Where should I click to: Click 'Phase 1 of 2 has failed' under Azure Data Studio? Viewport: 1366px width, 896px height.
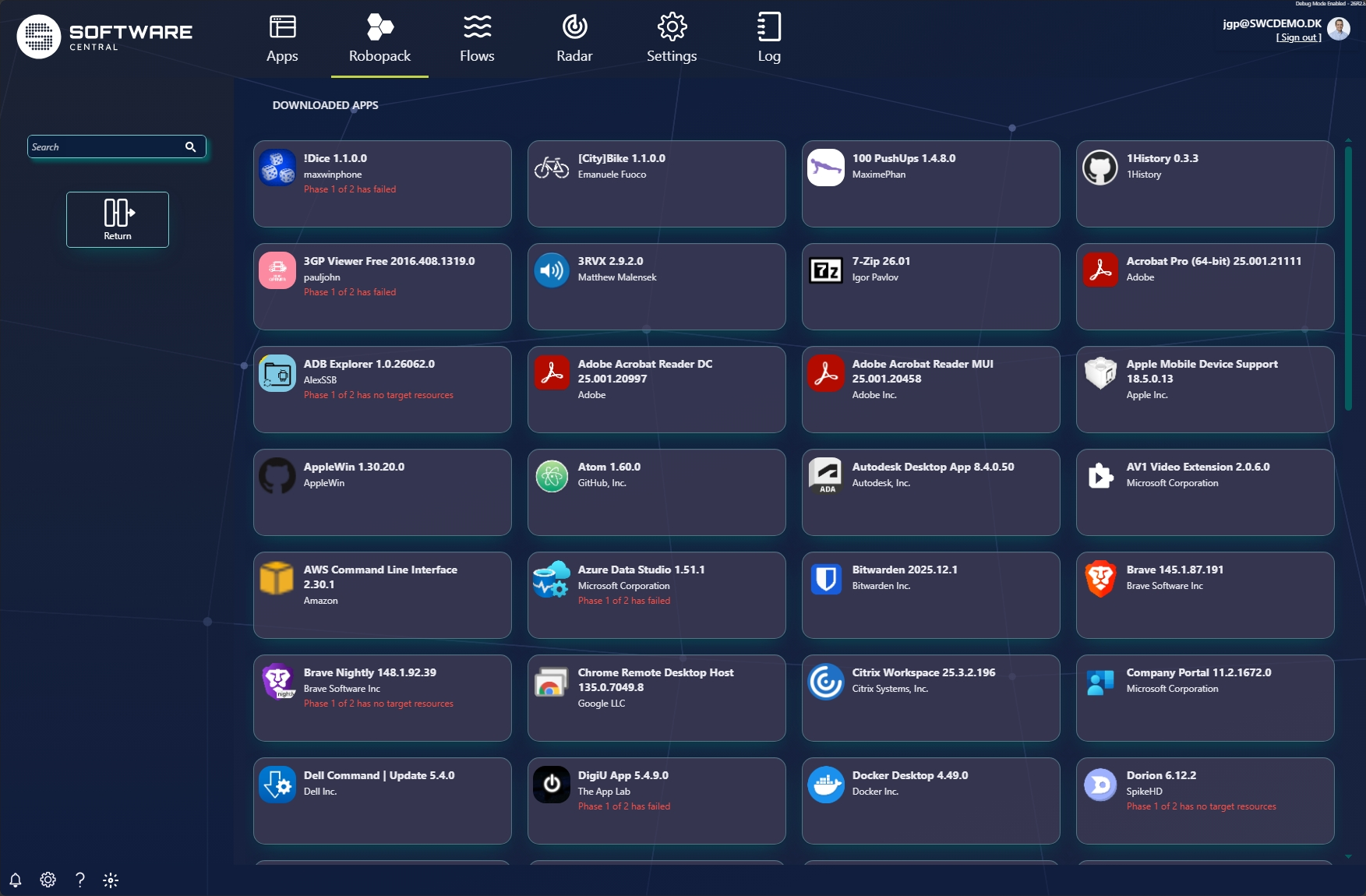(624, 601)
